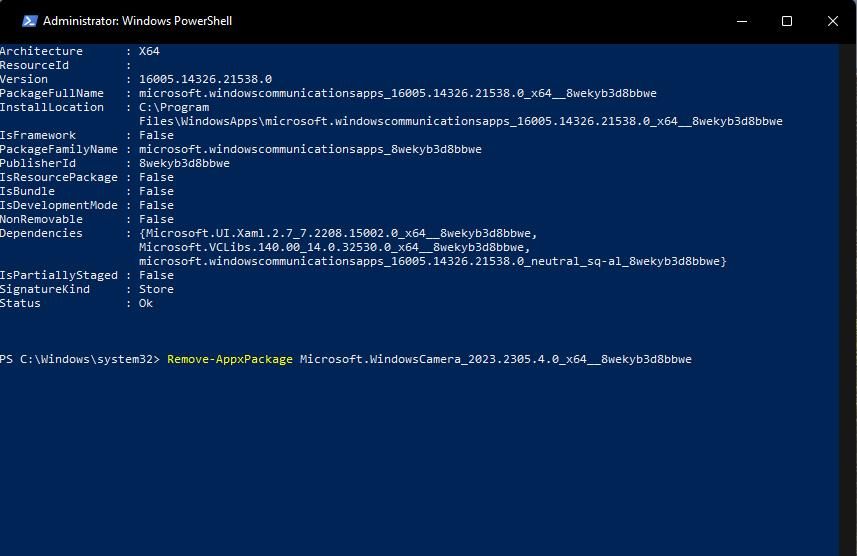
Task: Click the window title 'Administrator: Windows PowerShell'
Action: click(137, 21)
